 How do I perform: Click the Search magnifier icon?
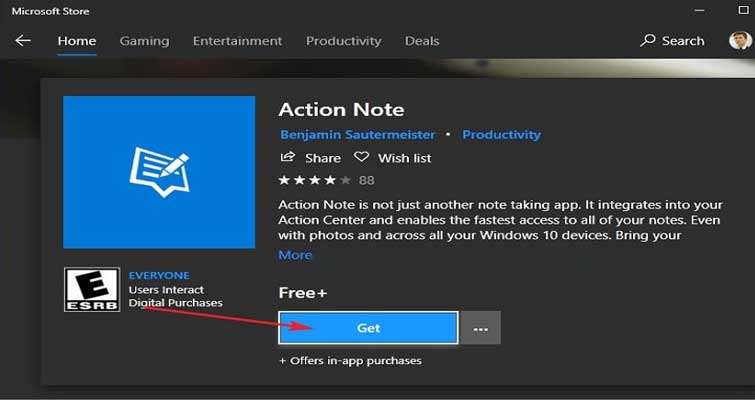pos(648,40)
